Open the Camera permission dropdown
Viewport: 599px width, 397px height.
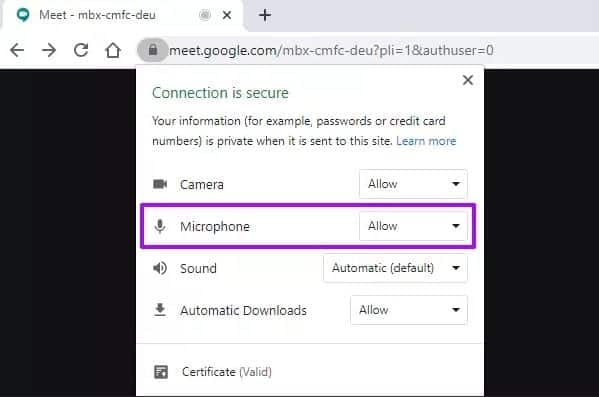[x=413, y=184]
